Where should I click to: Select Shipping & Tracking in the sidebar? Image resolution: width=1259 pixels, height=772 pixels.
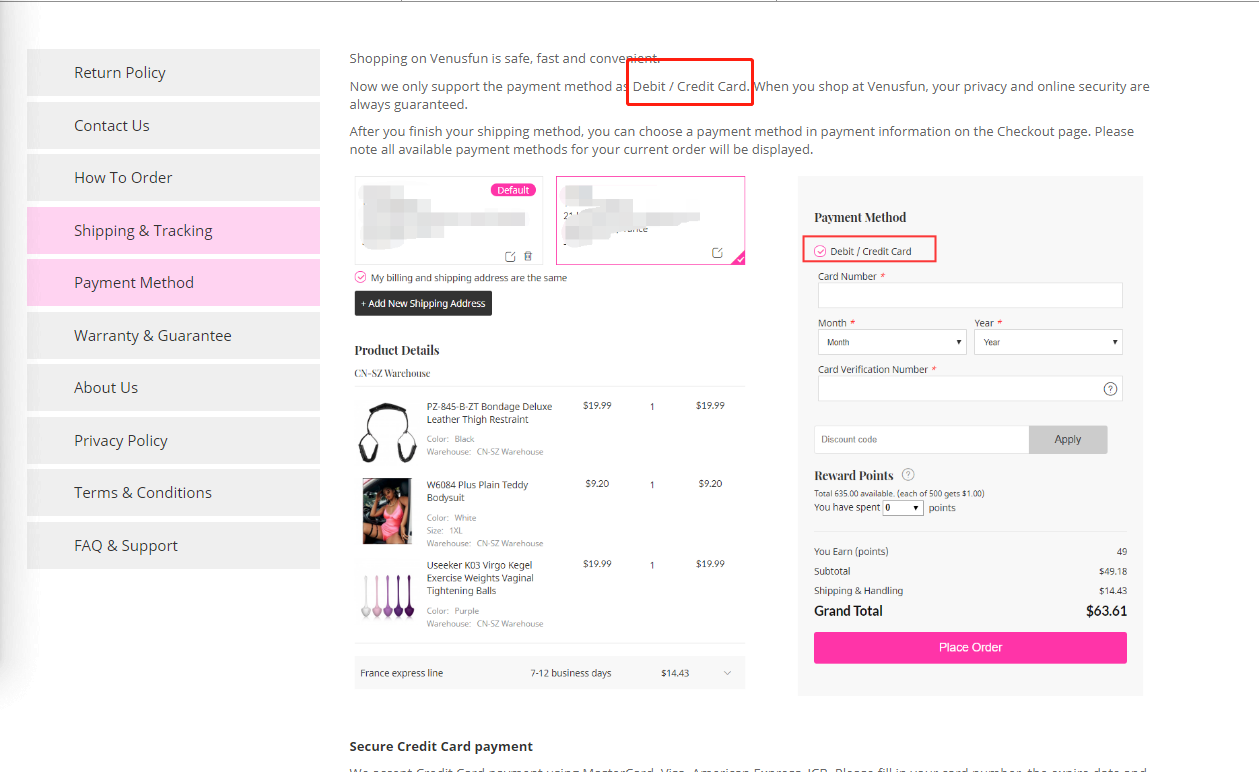(x=173, y=231)
